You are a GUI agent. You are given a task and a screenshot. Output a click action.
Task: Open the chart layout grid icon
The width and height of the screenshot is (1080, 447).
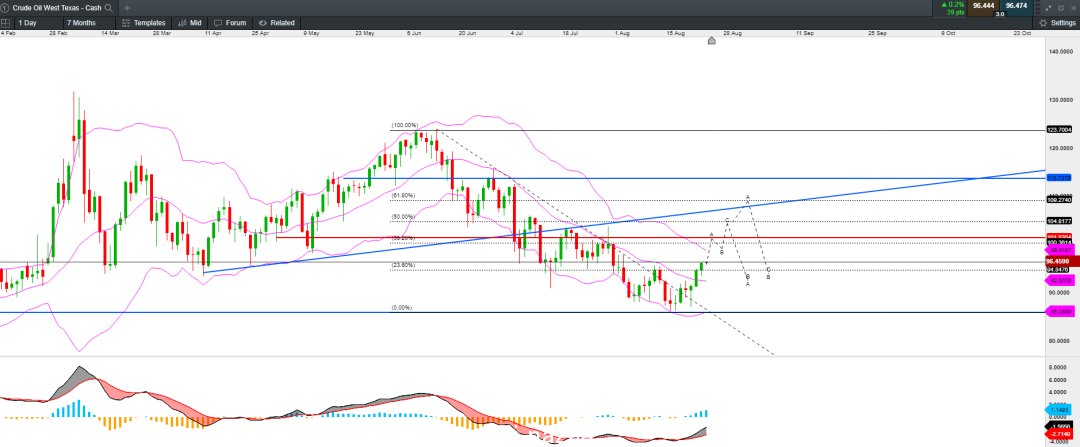click(6, 23)
